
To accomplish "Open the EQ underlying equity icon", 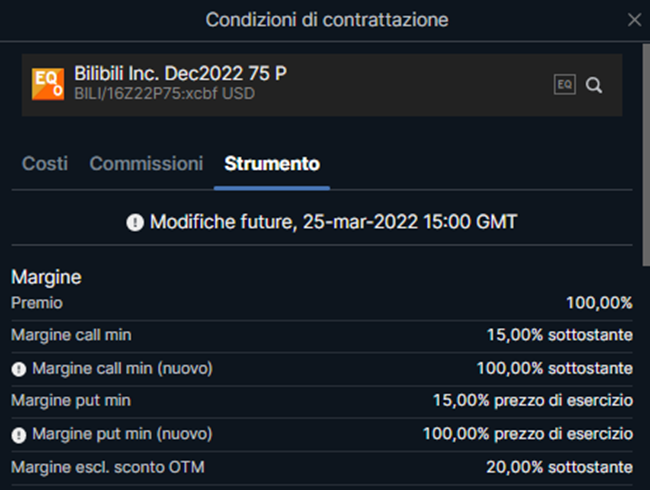I will point(565,85).
